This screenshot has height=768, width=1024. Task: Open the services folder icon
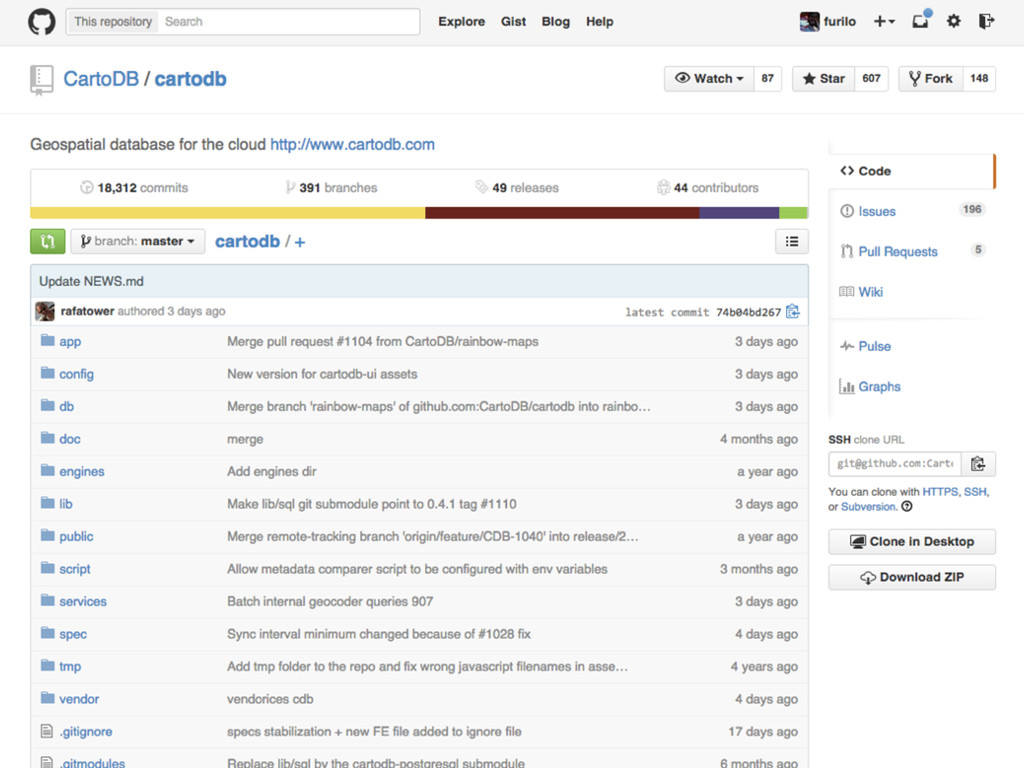(x=48, y=600)
